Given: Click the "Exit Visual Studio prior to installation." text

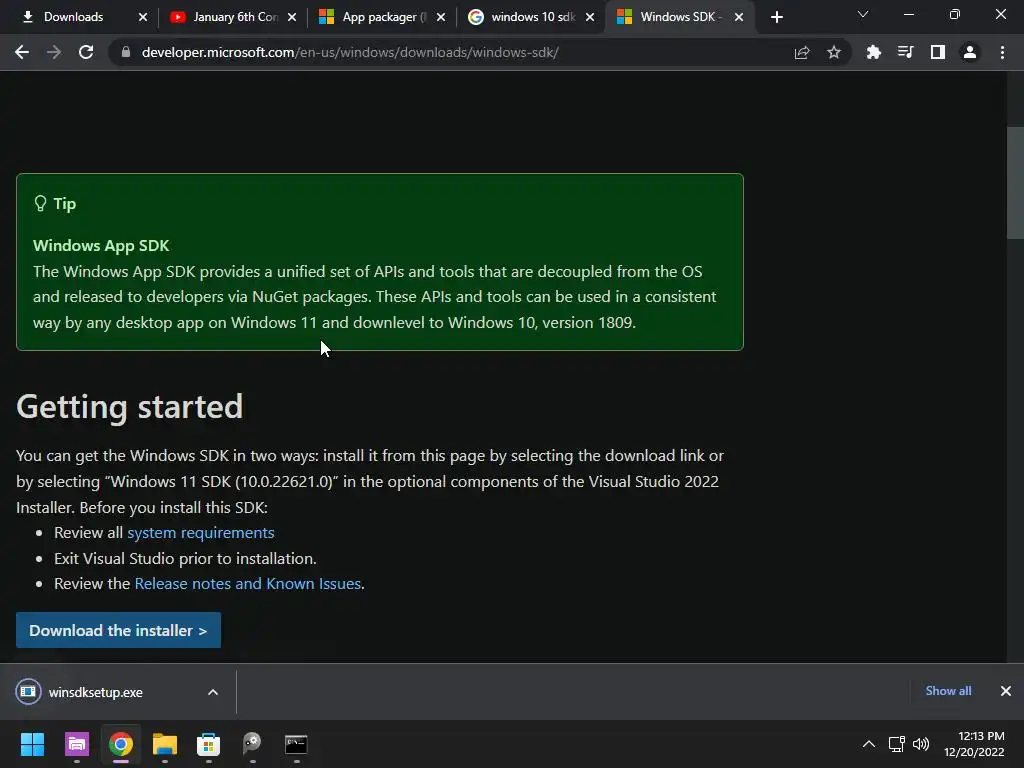Looking at the screenshot, I should [x=185, y=558].
